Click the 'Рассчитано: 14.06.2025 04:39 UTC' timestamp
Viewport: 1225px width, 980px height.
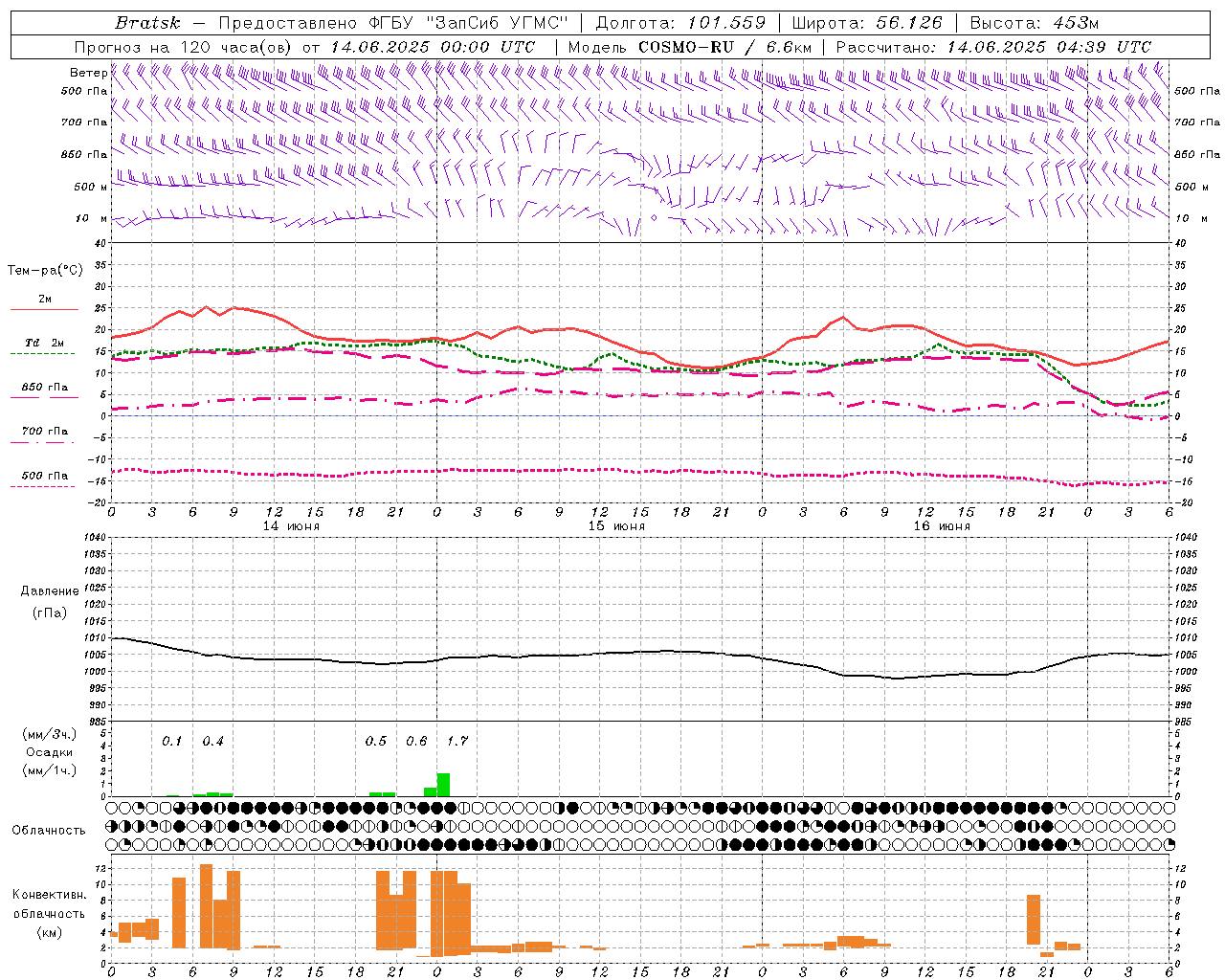(993, 47)
